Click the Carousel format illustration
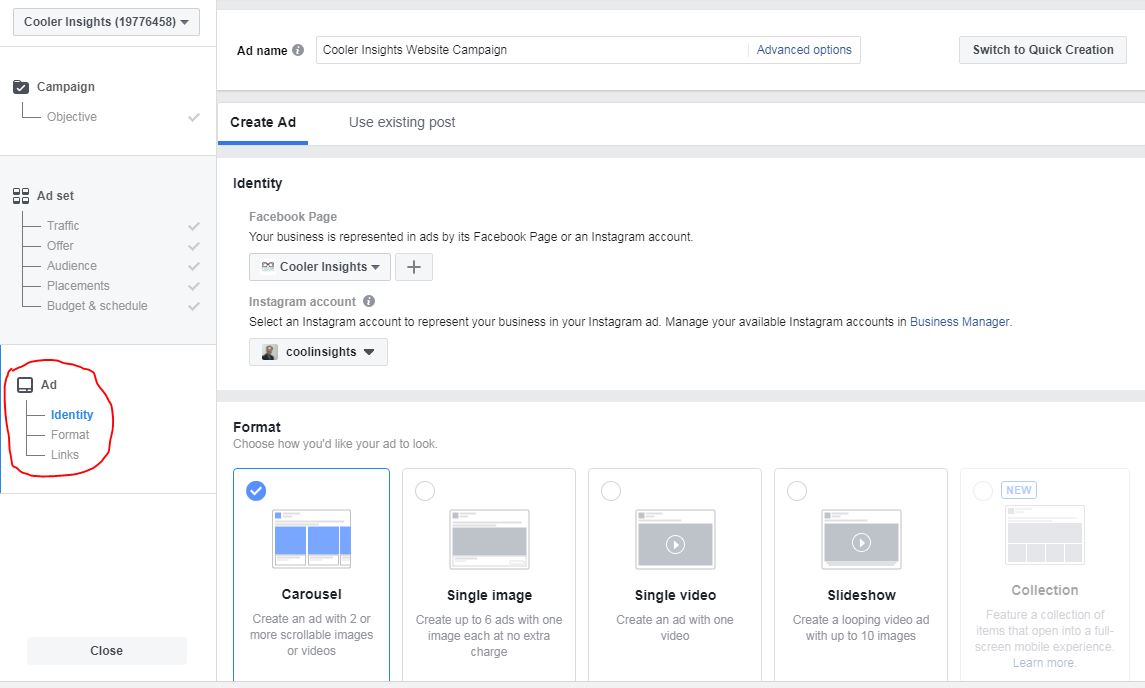1145x688 pixels. (311, 539)
